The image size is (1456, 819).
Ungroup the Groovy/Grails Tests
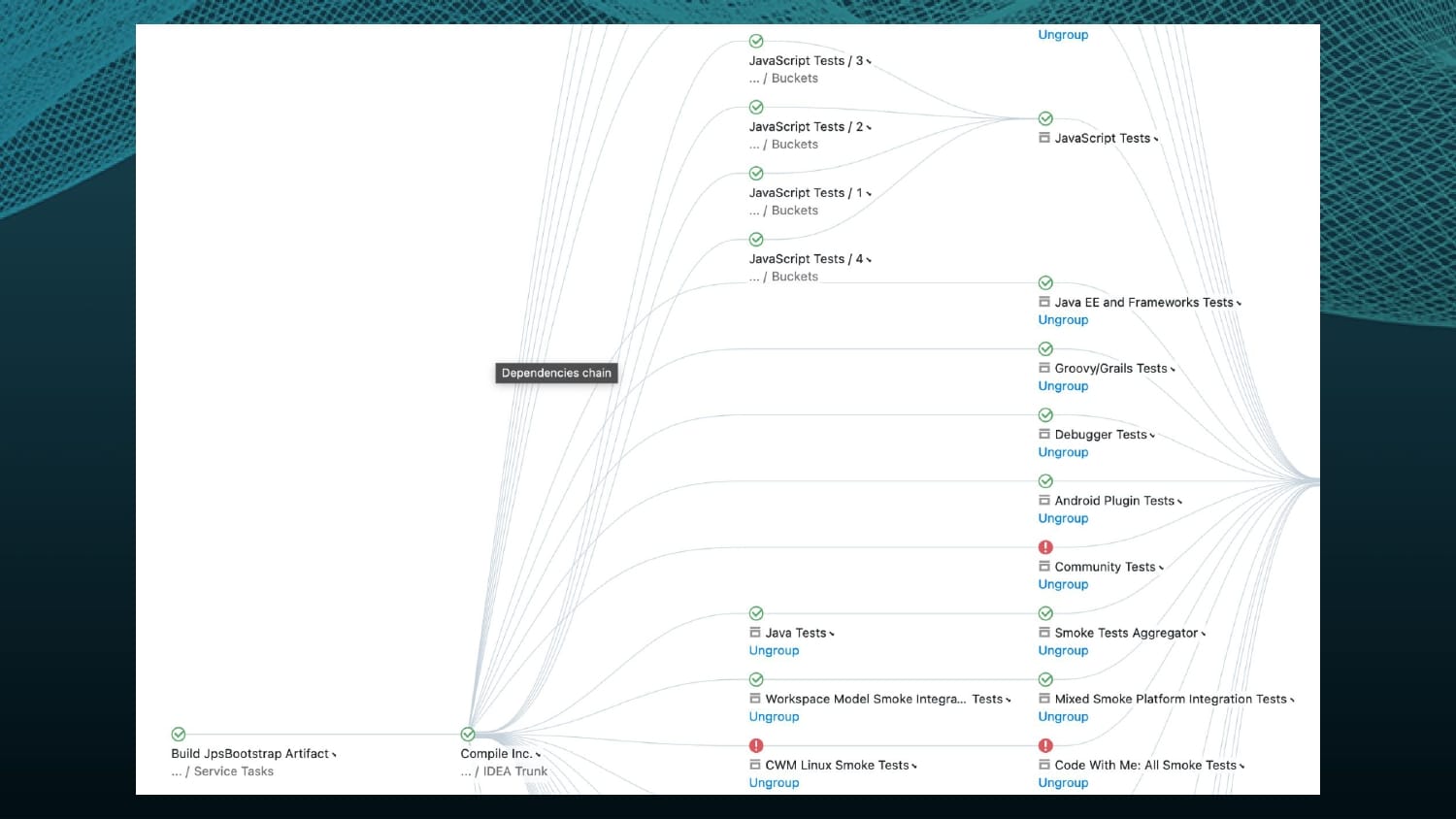(1063, 386)
